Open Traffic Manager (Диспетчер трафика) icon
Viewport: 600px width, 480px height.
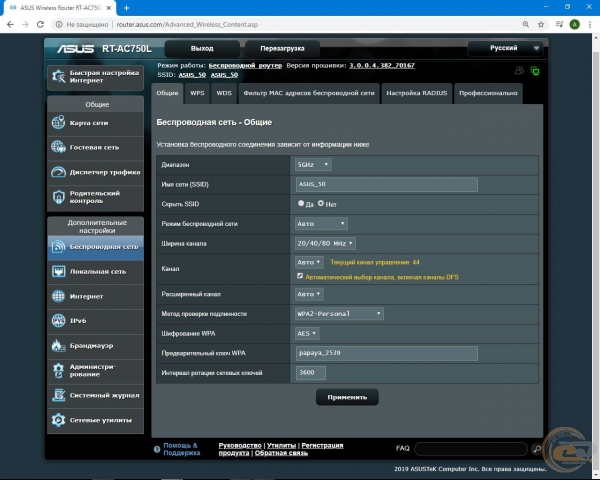click(x=59, y=172)
